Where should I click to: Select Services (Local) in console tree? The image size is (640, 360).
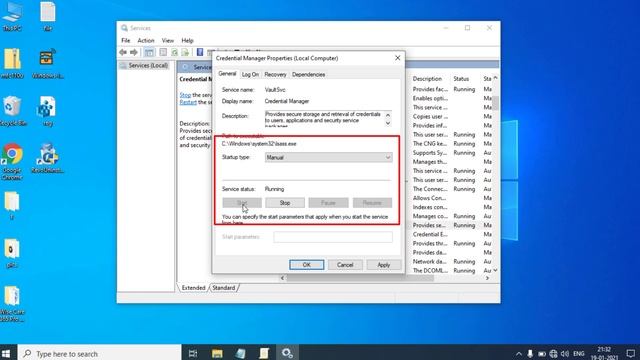click(144, 65)
